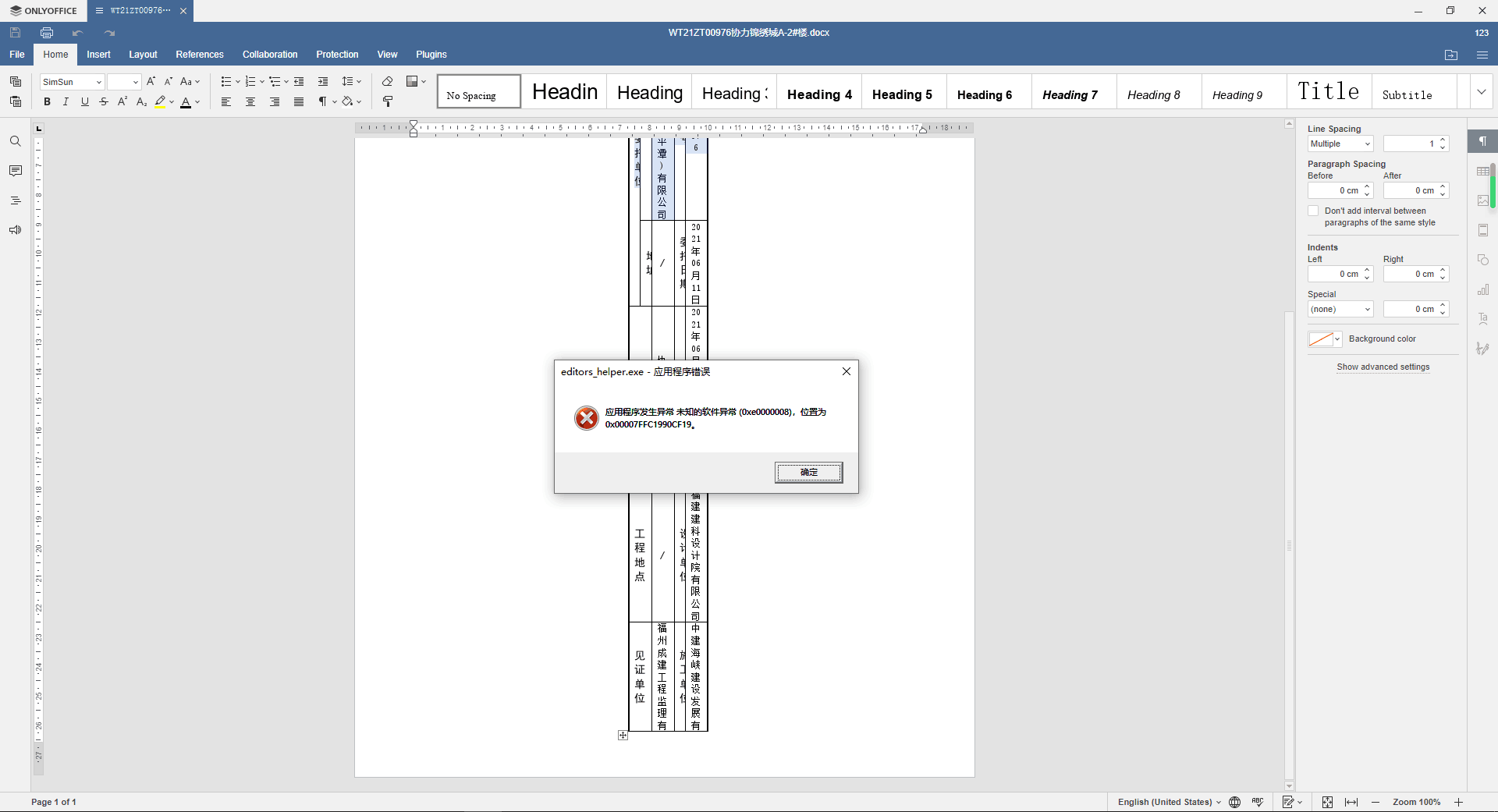The image size is (1498, 812).
Task: Toggle track changes in status bar
Action: (x=1290, y=802)
